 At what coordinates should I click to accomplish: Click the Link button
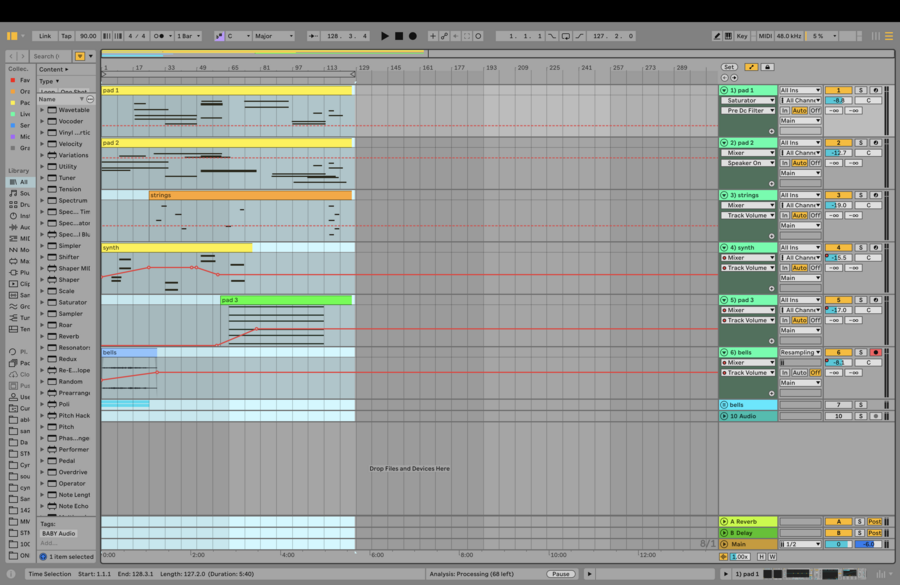coord(45,36)
